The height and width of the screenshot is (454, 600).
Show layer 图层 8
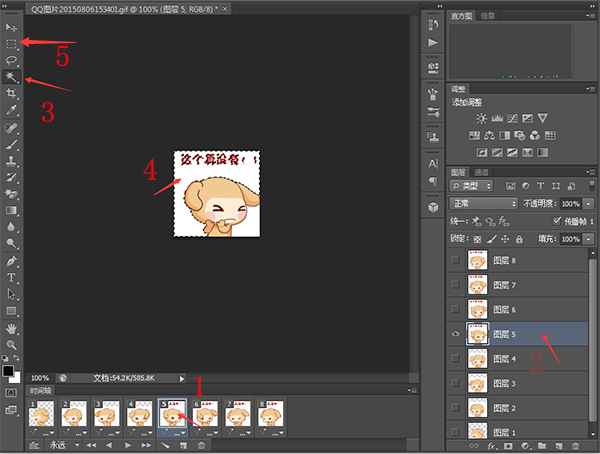pyautogui.click(x=455, y=260)
